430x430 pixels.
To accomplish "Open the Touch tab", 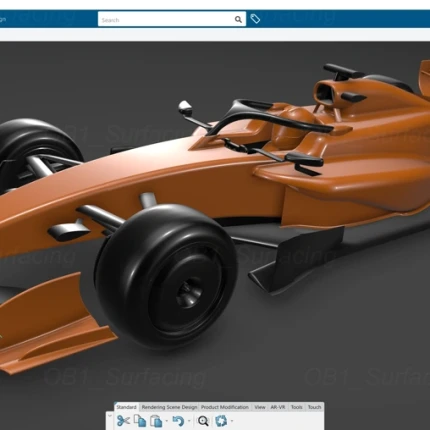I will [x=314, y=407].
